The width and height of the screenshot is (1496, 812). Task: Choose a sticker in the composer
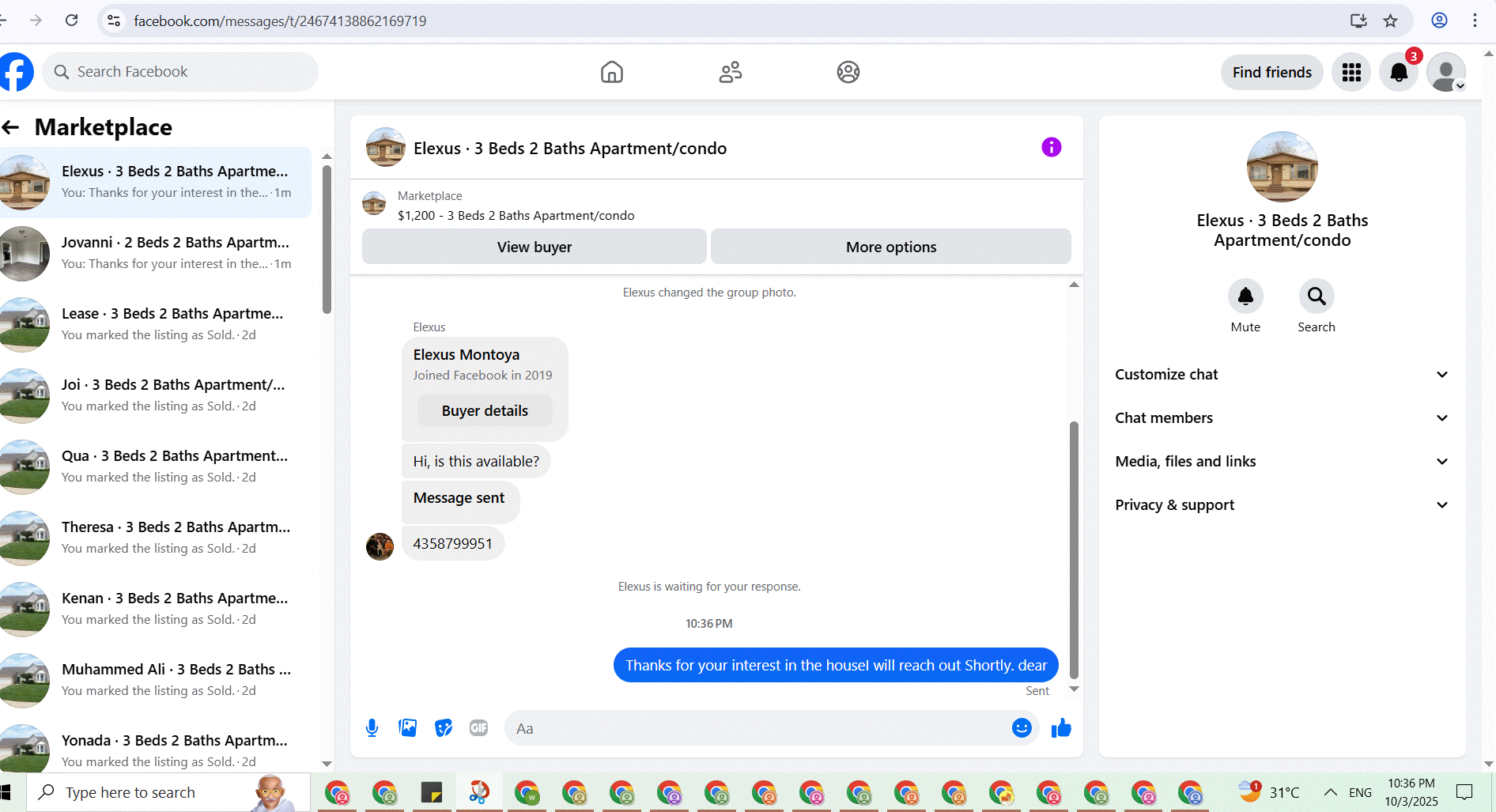[x=444, y=728]
